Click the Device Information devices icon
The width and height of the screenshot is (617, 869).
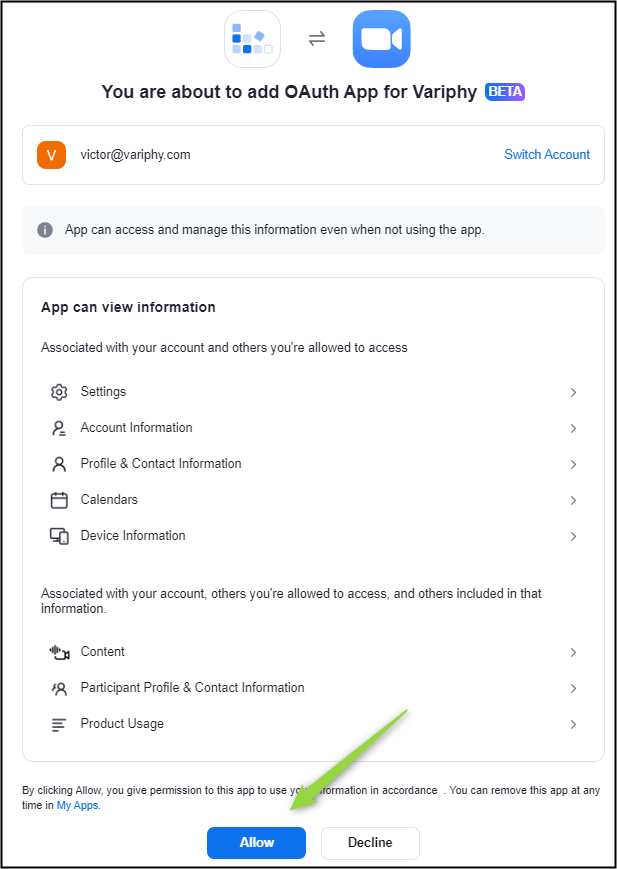point(59,536)
